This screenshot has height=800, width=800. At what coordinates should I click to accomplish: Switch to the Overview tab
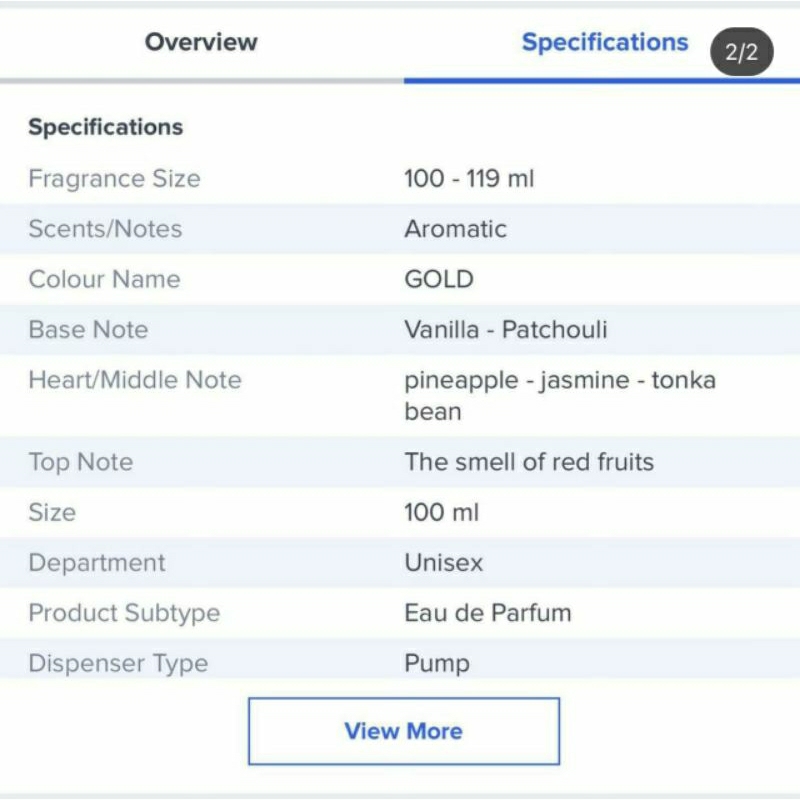pos(201,42)
